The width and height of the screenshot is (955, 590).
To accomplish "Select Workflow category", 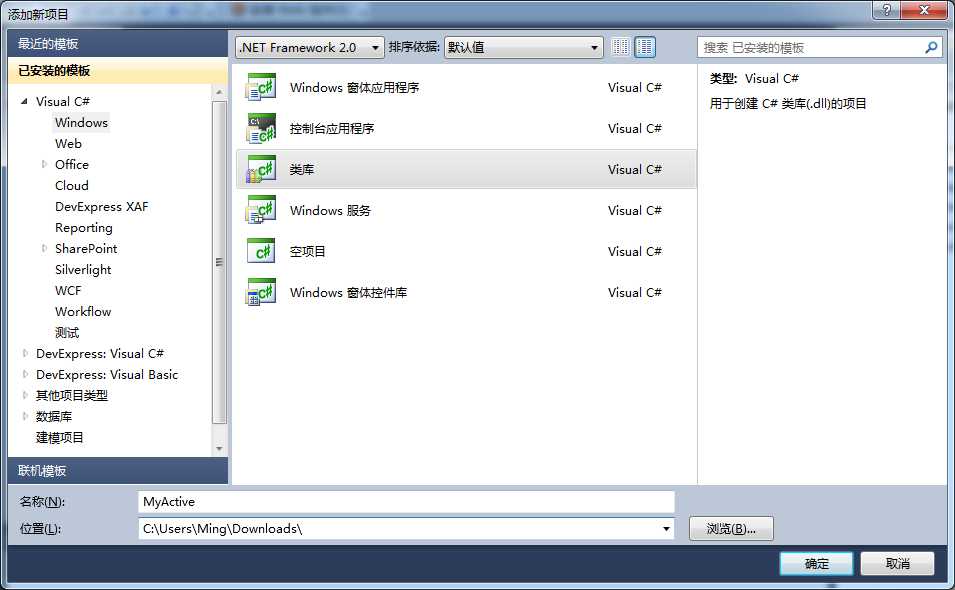I will pyautogui.click(x=83, y=312).
